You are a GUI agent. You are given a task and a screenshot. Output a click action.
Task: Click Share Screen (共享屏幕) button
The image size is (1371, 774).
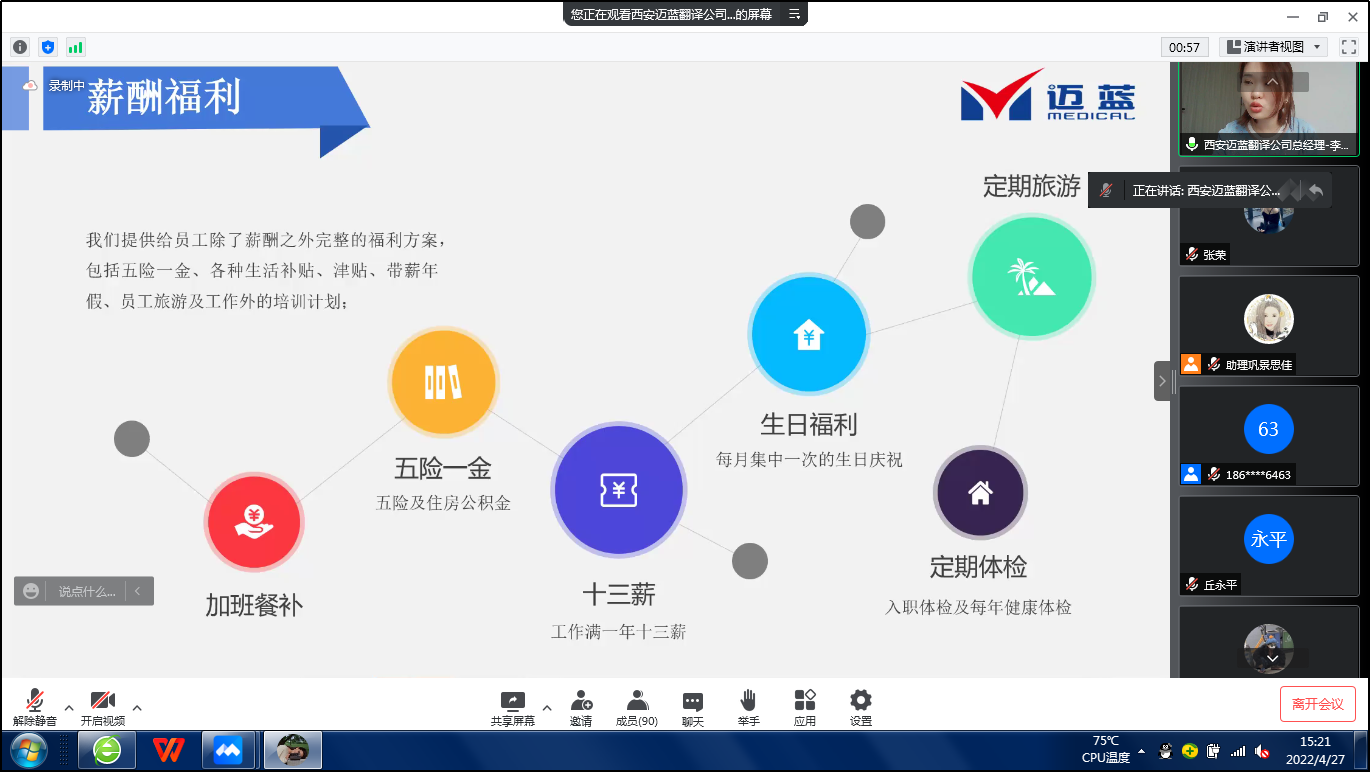[x=512, y=706]
